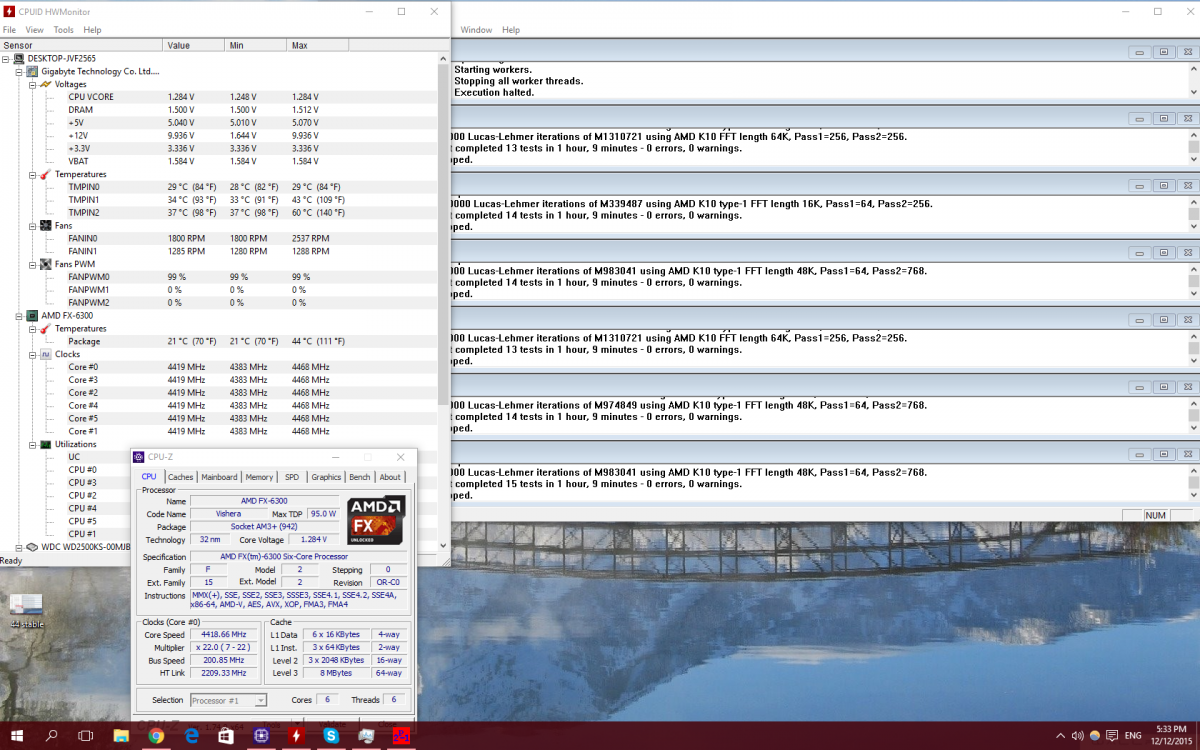Click the Fans PWM icon in the tree
Viewport: 1200px width, 750px height.
[45, 264]
